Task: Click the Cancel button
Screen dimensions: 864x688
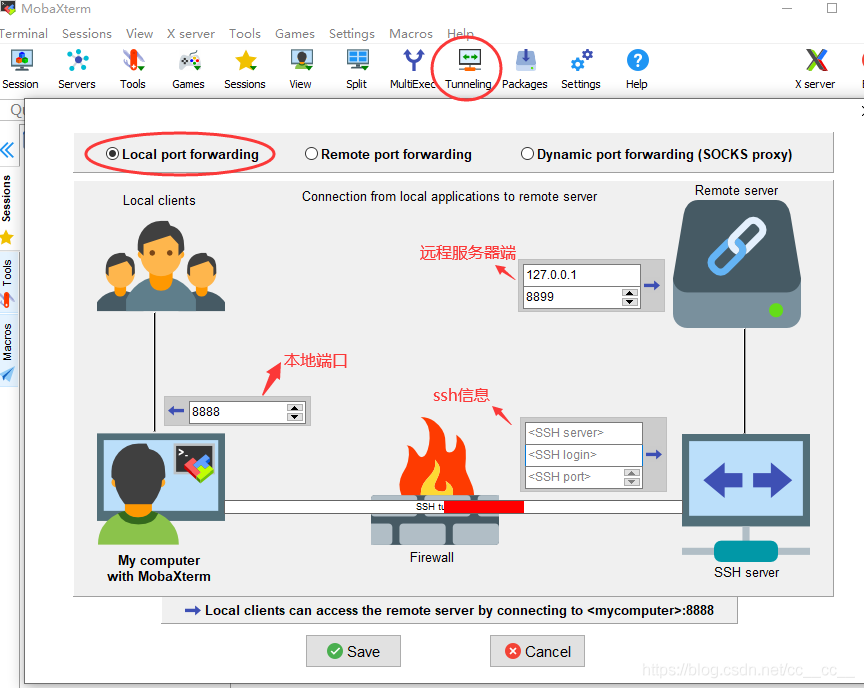Action: (537, 651)
